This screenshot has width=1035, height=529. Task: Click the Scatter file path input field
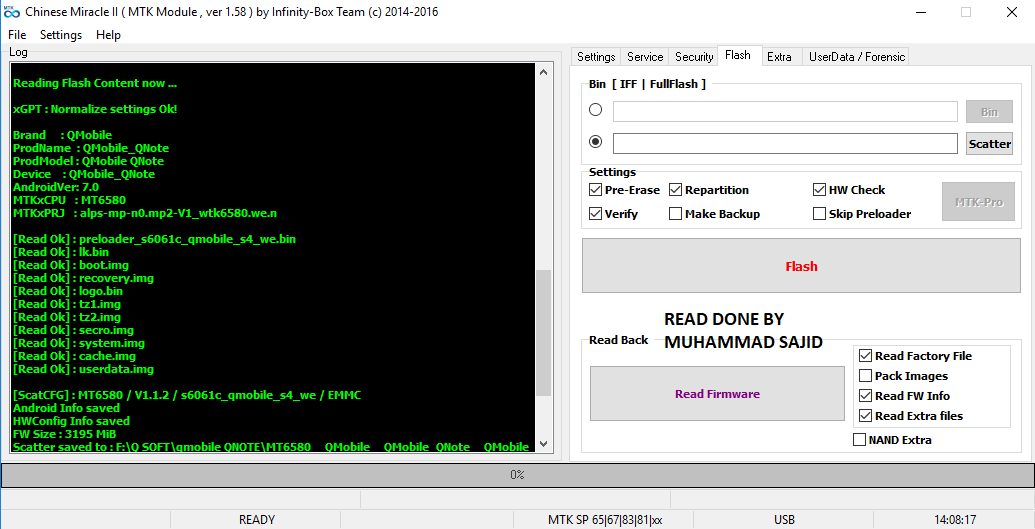click(785, 143)
